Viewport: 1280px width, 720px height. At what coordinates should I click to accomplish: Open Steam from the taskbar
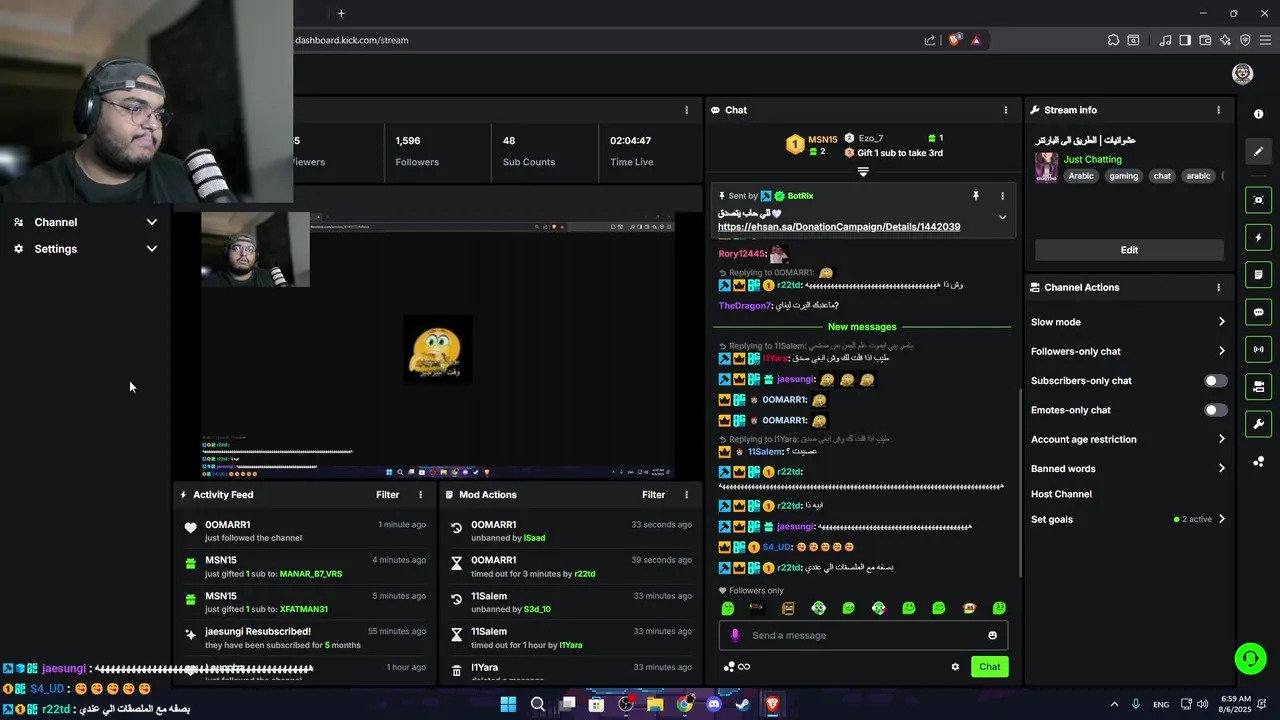pyautogui.click(x=743, y=704)
